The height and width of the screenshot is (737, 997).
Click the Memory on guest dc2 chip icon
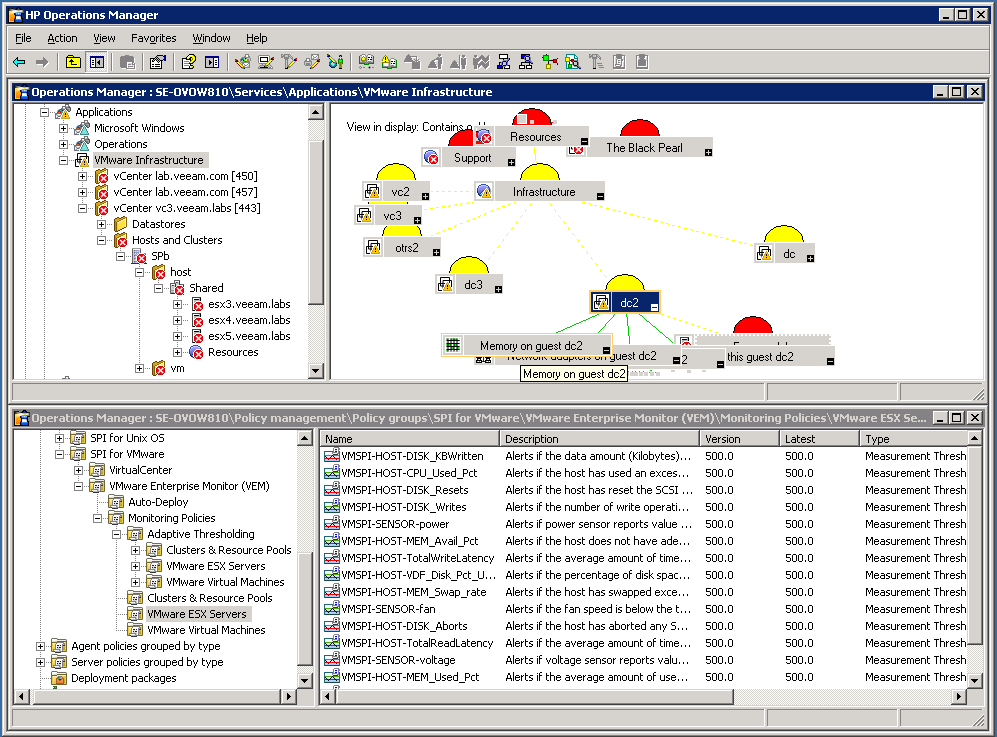coord(453,345)
